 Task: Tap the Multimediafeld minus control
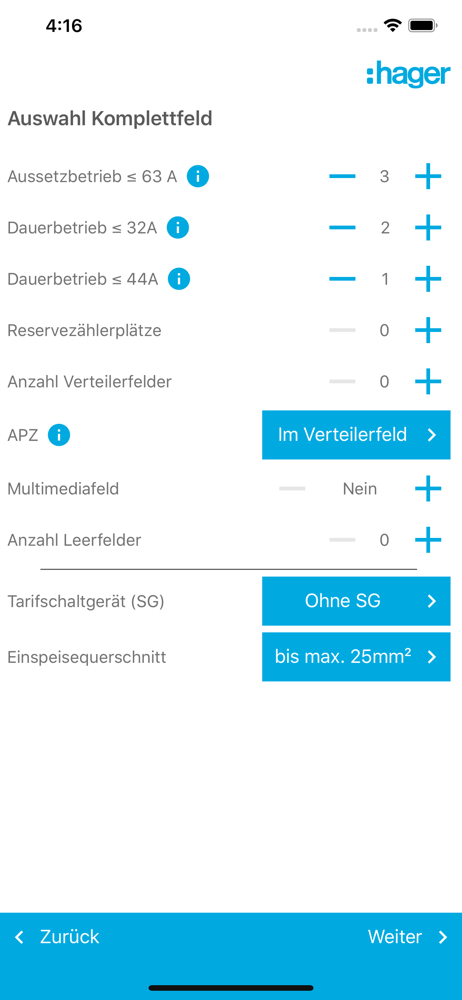point(292,489)
